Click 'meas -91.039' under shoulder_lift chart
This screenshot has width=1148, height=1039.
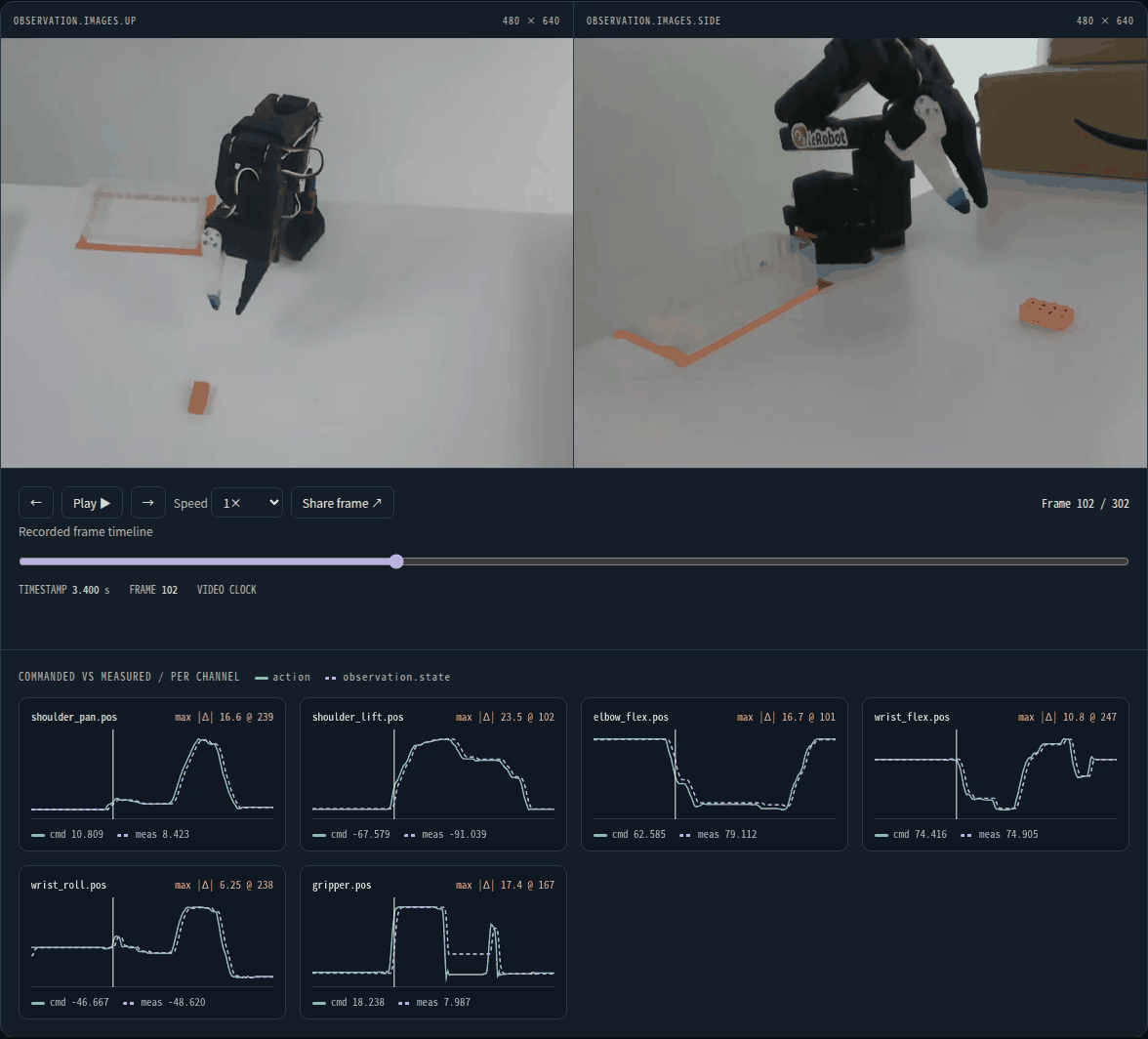click(445, 834)
